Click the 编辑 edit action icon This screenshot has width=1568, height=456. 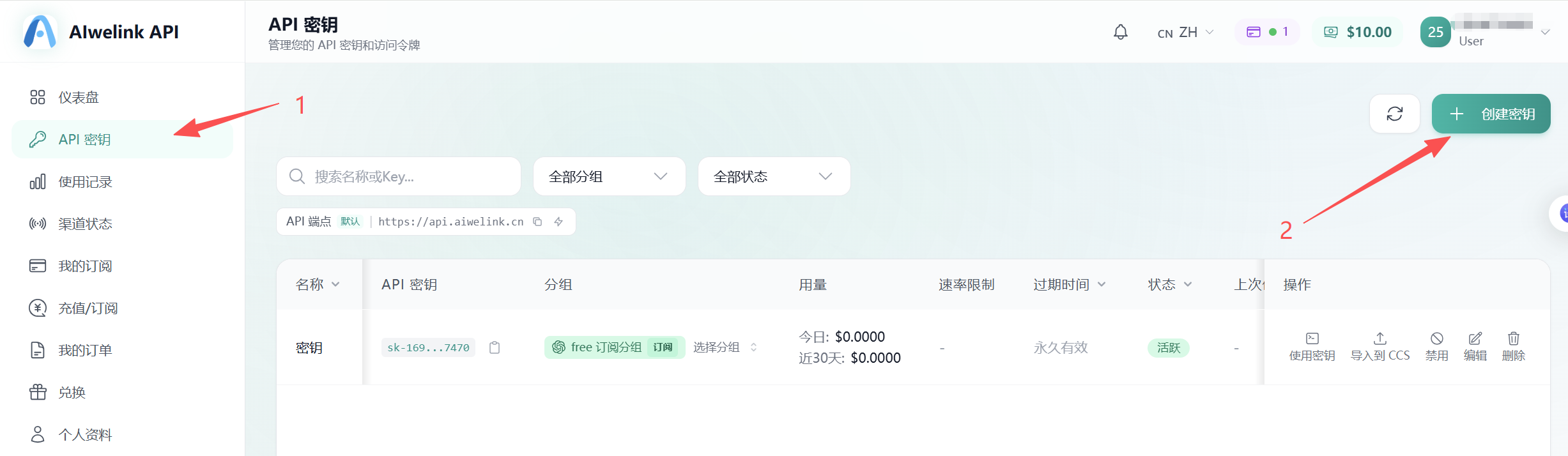tap(1475, 347)
